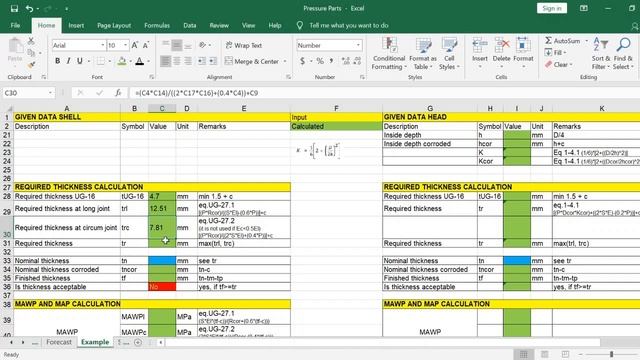
Task: Decrease font size with smaller A
Action: coord(146,45)
